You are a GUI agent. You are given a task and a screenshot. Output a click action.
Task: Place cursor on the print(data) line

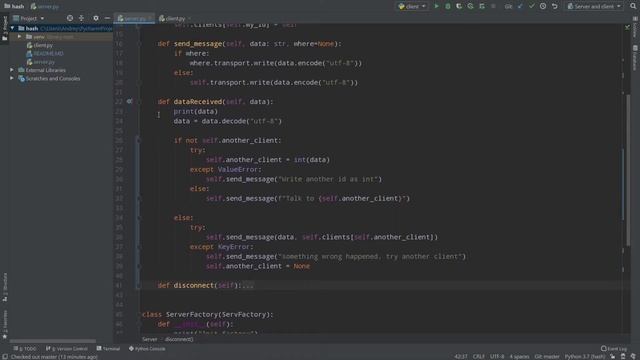coord(196,111)
